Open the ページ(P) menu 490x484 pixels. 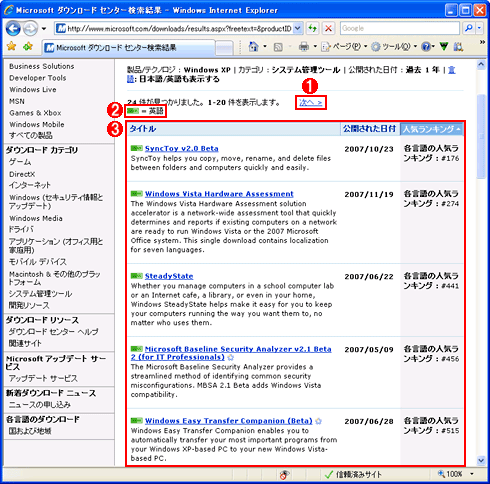[x=344, y=47]
